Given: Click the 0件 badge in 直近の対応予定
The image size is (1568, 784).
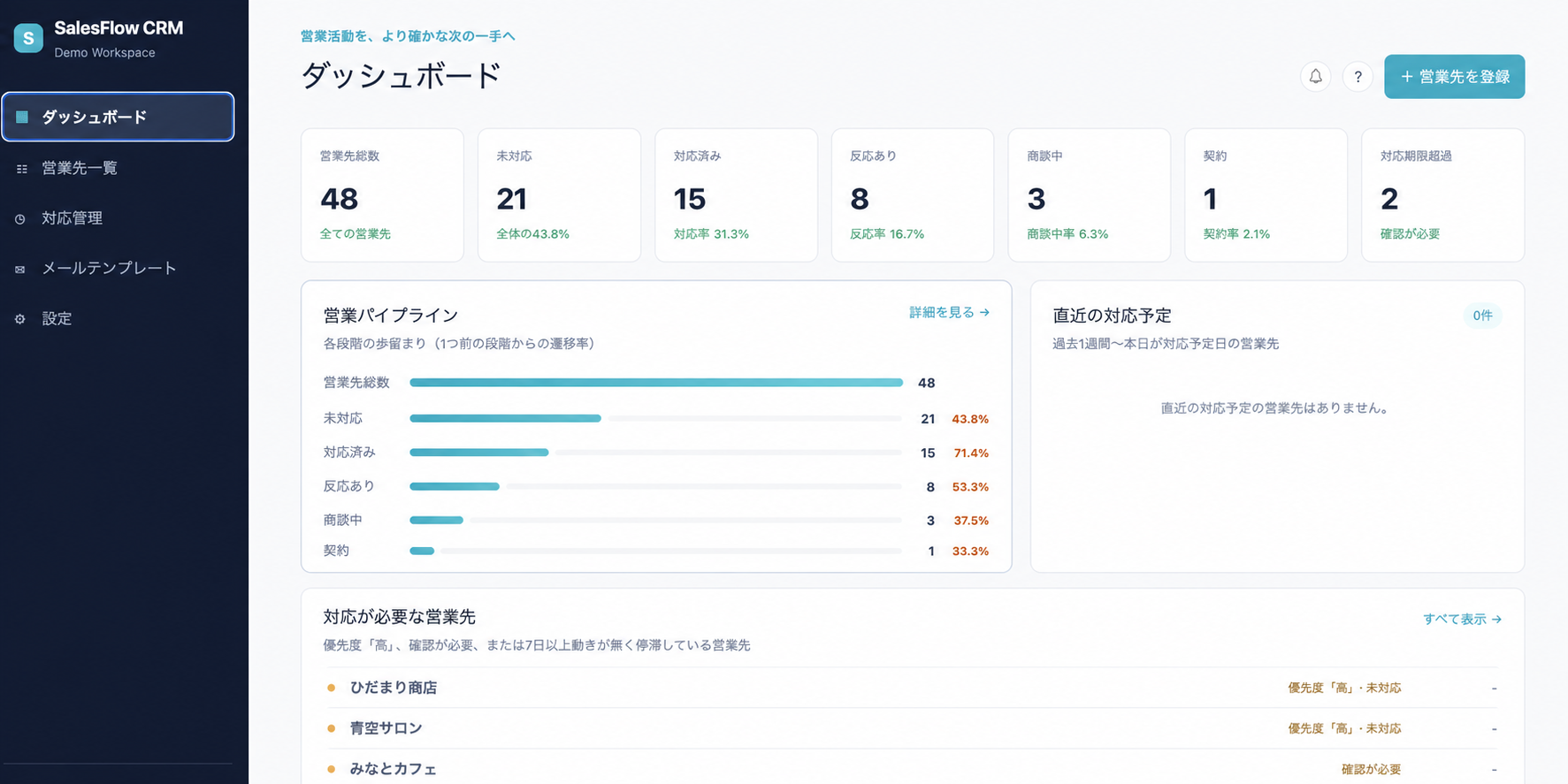Looking at the screenshot, I should click(x=1482, y=316).
